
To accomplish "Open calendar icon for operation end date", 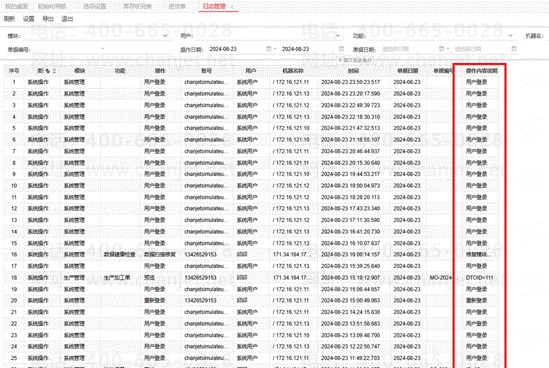I will [x=341, y=49].
